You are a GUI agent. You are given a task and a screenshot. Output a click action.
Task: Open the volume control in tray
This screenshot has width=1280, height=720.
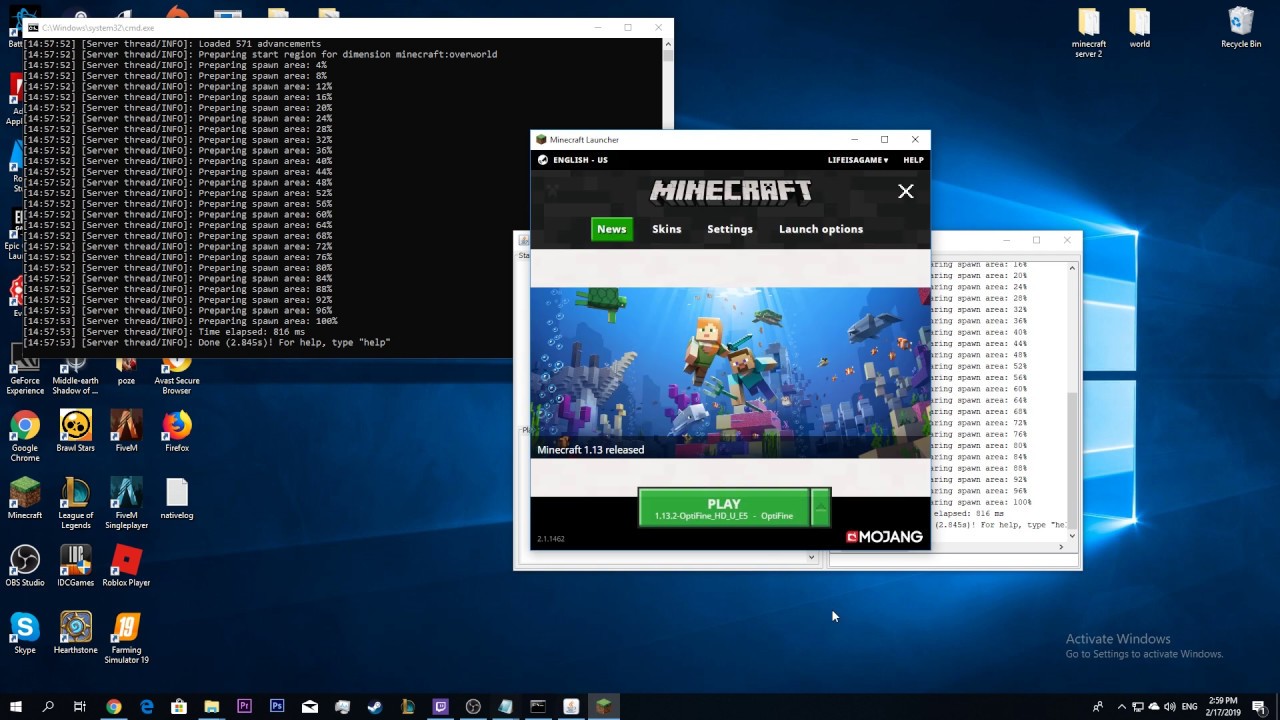1171,706
